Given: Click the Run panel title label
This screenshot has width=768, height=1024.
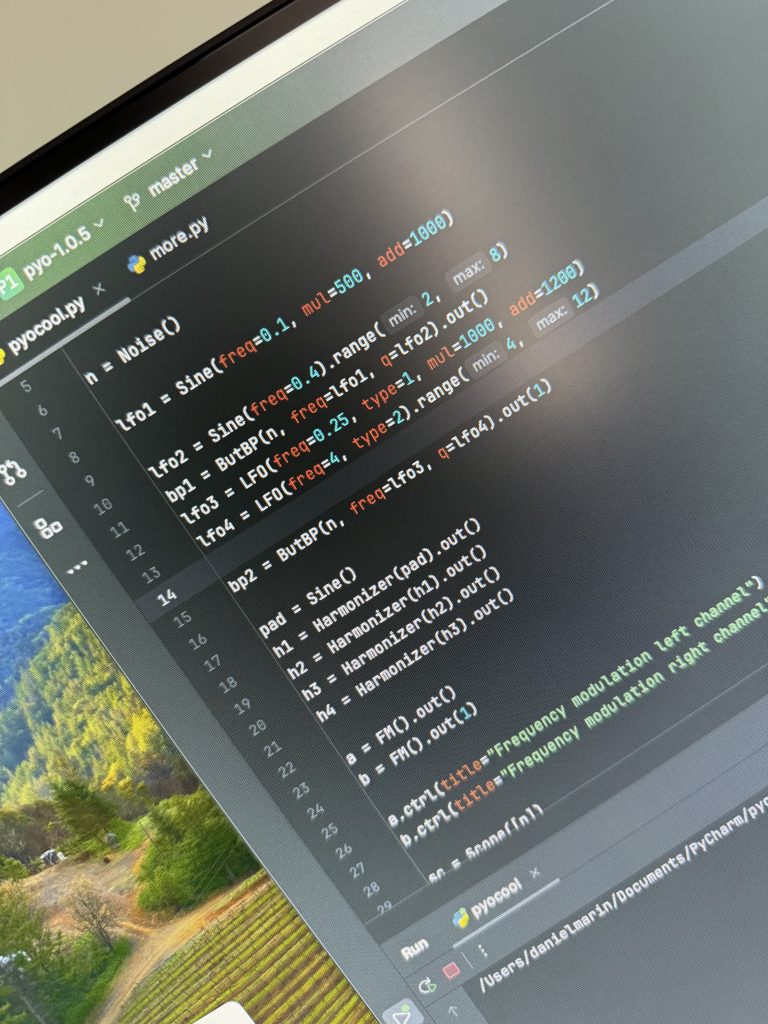Looking at the screenshot, I should click(415, 950).
